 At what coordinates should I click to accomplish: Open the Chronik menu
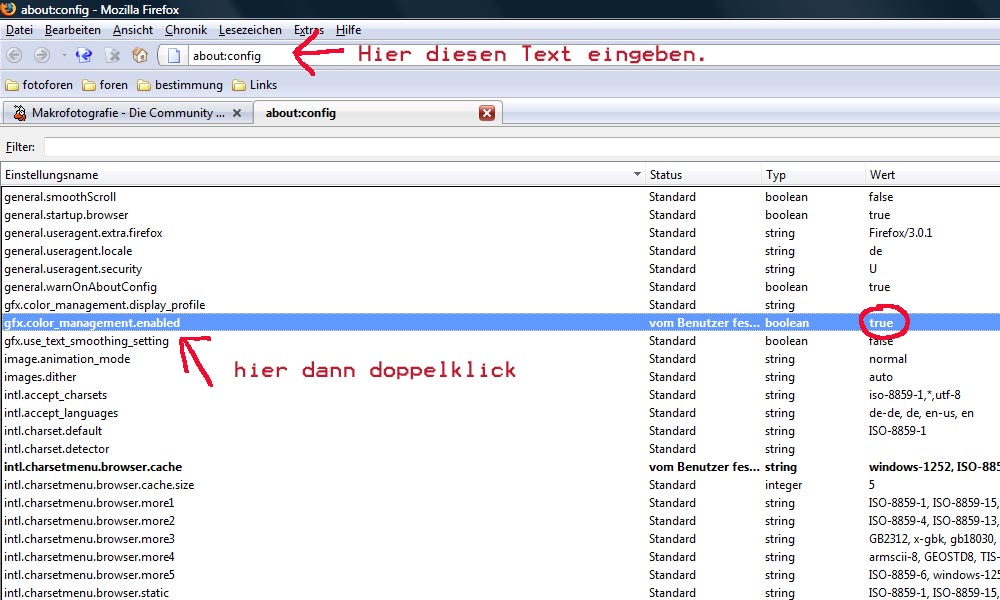[186, 30]
